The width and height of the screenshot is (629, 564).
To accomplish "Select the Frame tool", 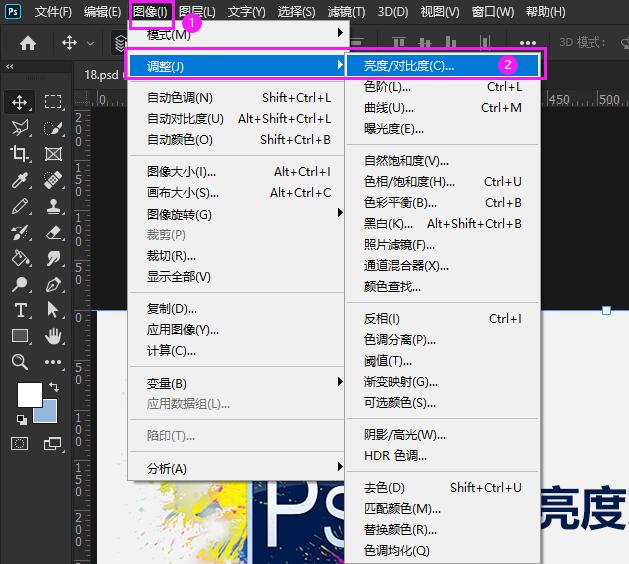I will (53, 154).
